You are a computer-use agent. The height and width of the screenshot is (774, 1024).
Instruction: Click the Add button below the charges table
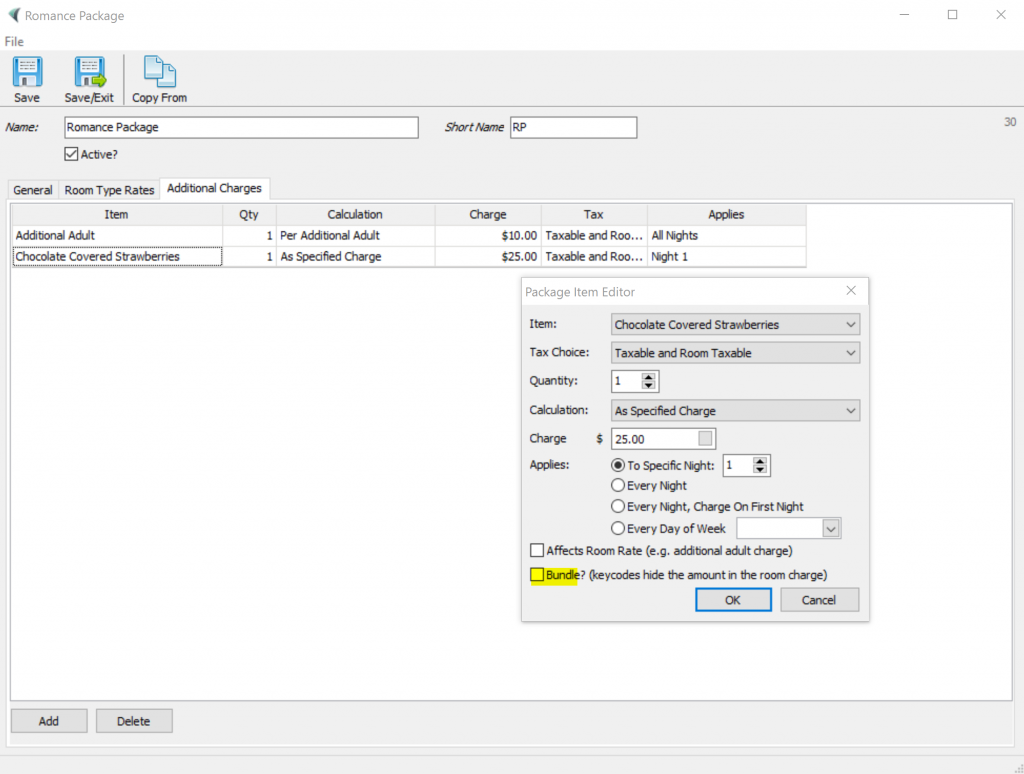[48, 720]
